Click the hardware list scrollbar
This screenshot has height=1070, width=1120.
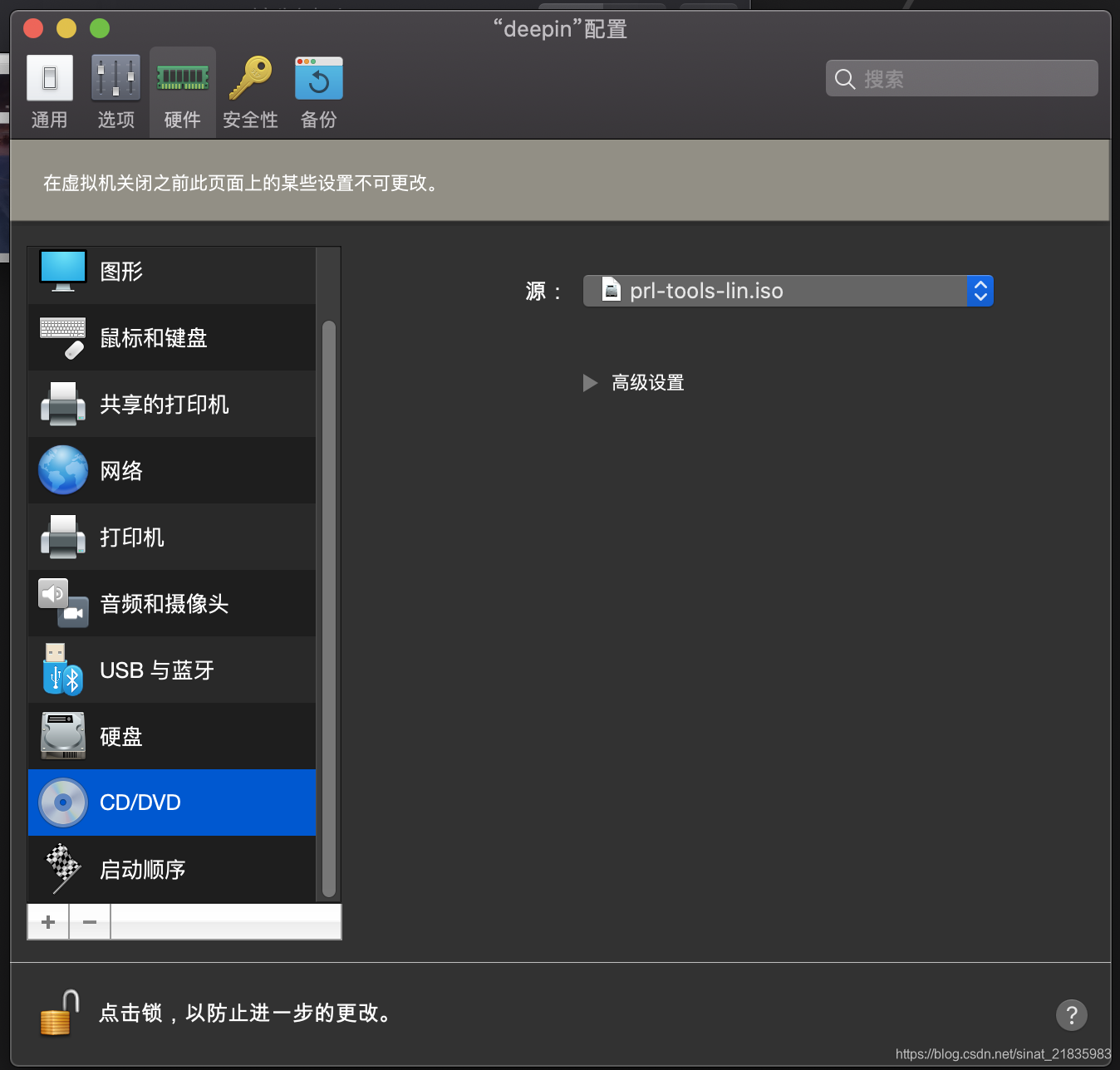coord(329,609)
